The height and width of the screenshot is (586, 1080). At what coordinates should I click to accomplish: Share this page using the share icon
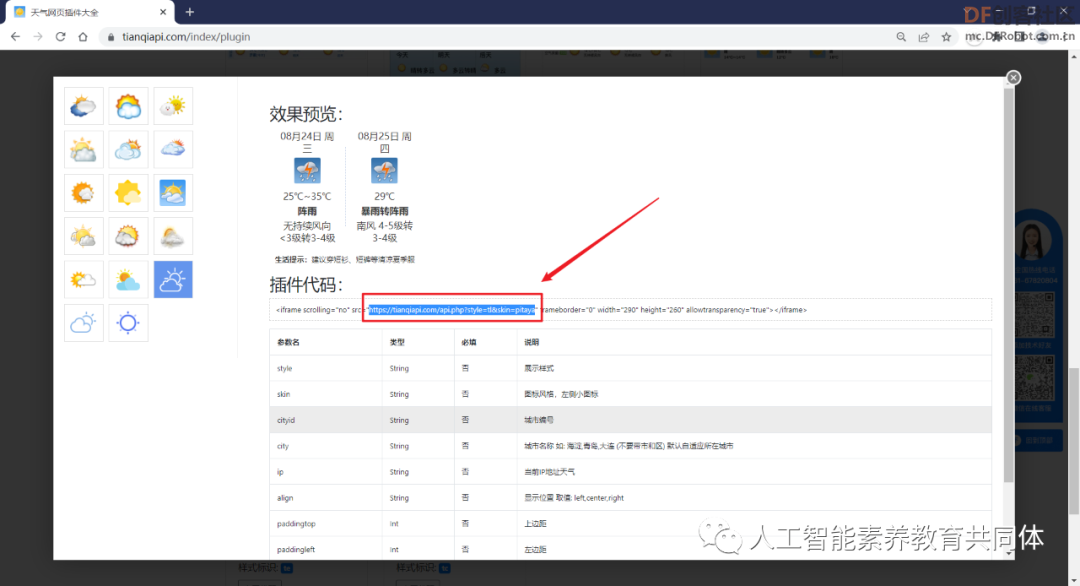point(924,37)
